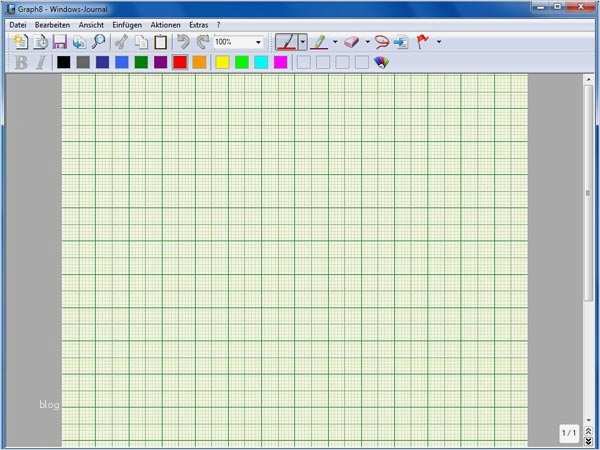The height and width of the screenshot is (450, 600).
Task: Open the Ansicht menu
Action: [x=91, y=25]
